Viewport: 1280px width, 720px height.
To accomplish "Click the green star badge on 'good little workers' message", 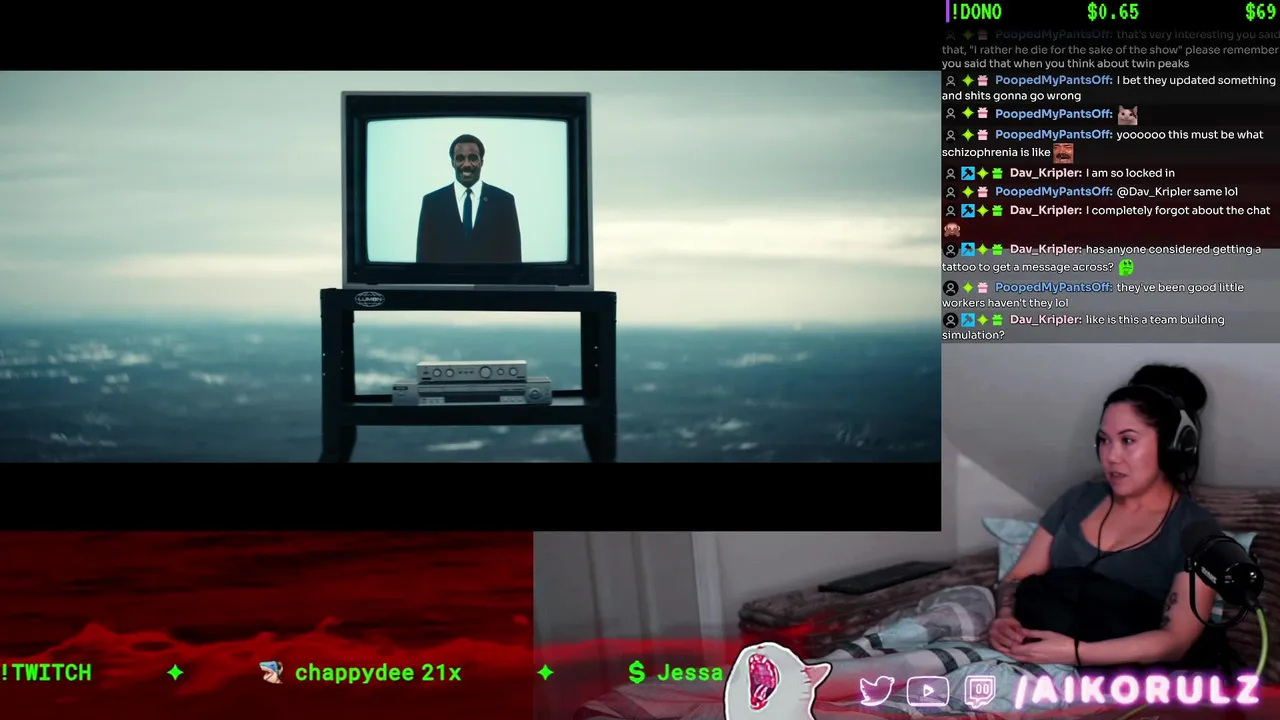I will [x=968, y=288].
